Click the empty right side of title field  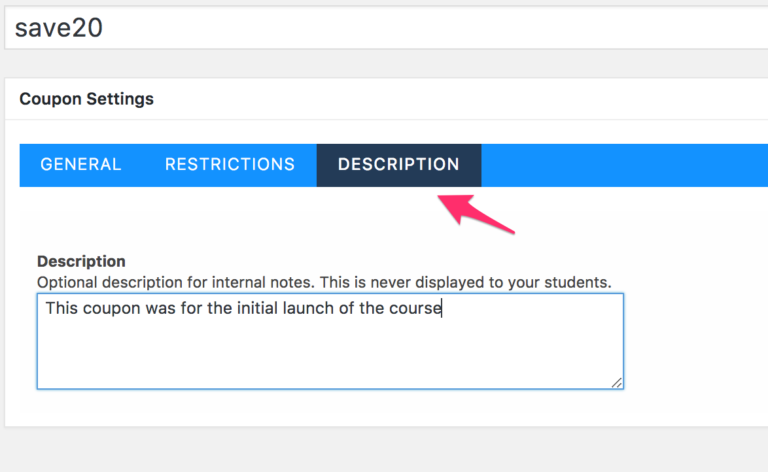pyautogui.click(x=500, y=28)
